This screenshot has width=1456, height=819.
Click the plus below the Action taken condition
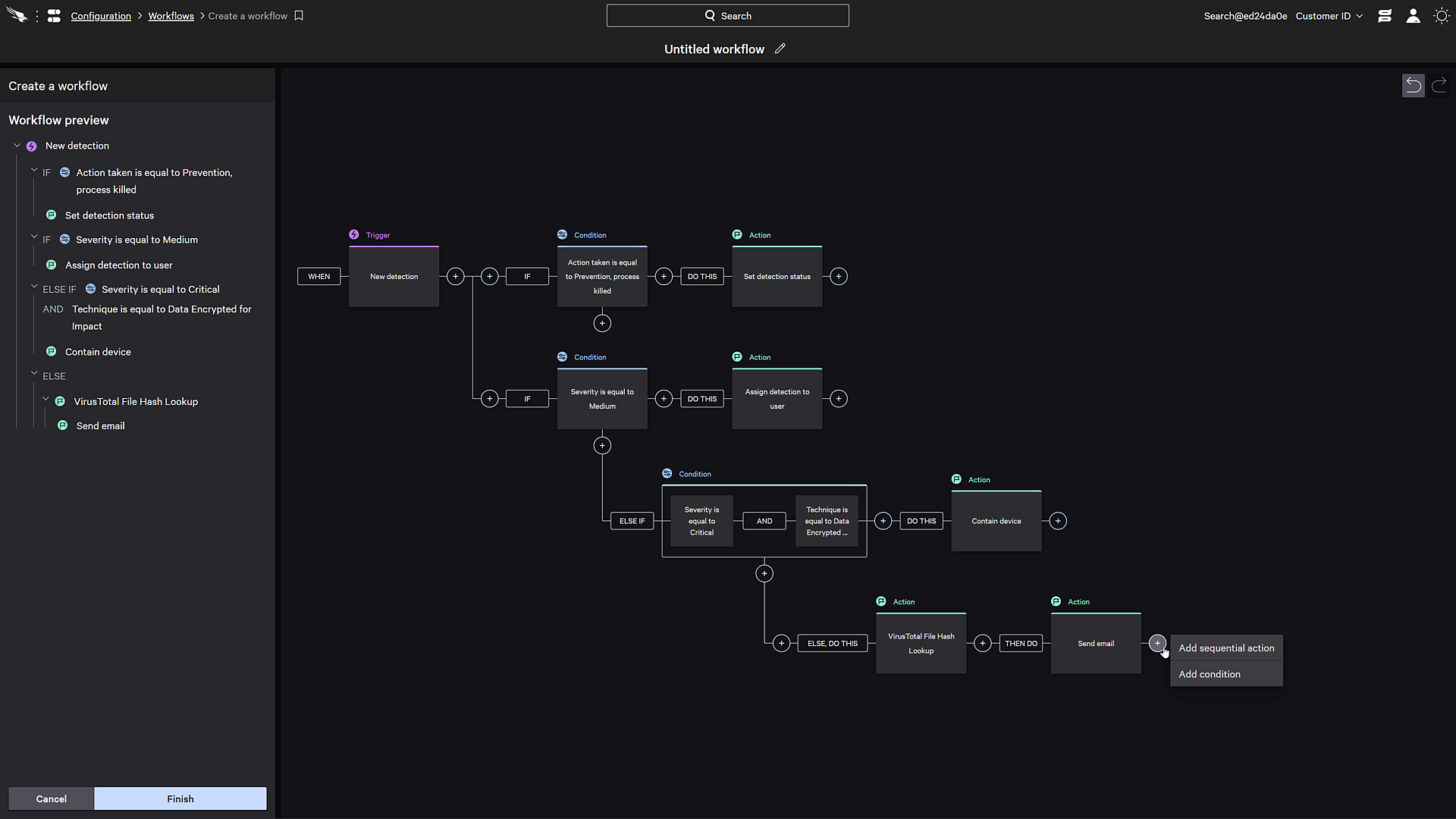coord(602,324)
